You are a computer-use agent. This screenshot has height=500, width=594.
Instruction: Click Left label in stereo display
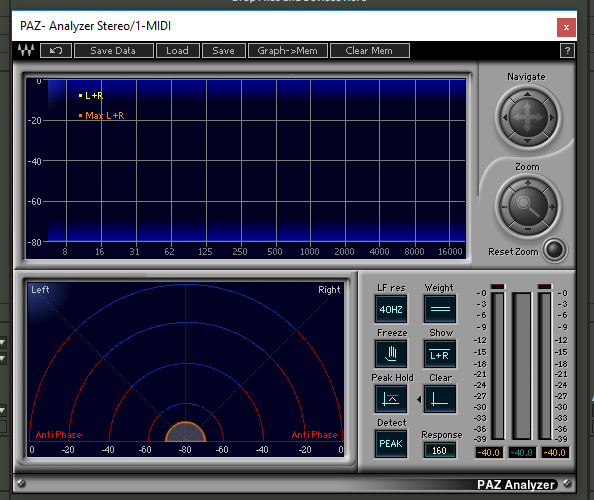(x=40, y=290)
